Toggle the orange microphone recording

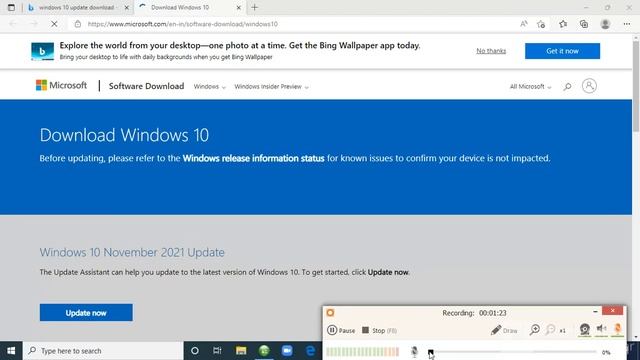[x=618, y=329]
